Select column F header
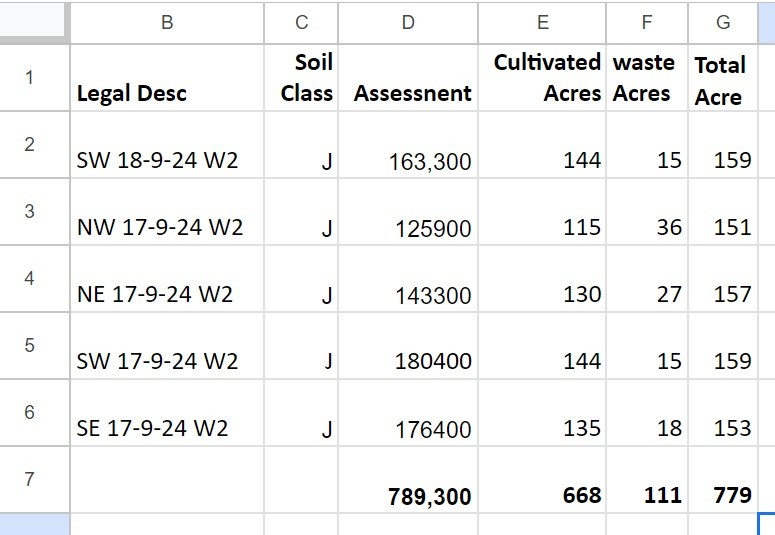775x535 pixels. pos(647,23)
